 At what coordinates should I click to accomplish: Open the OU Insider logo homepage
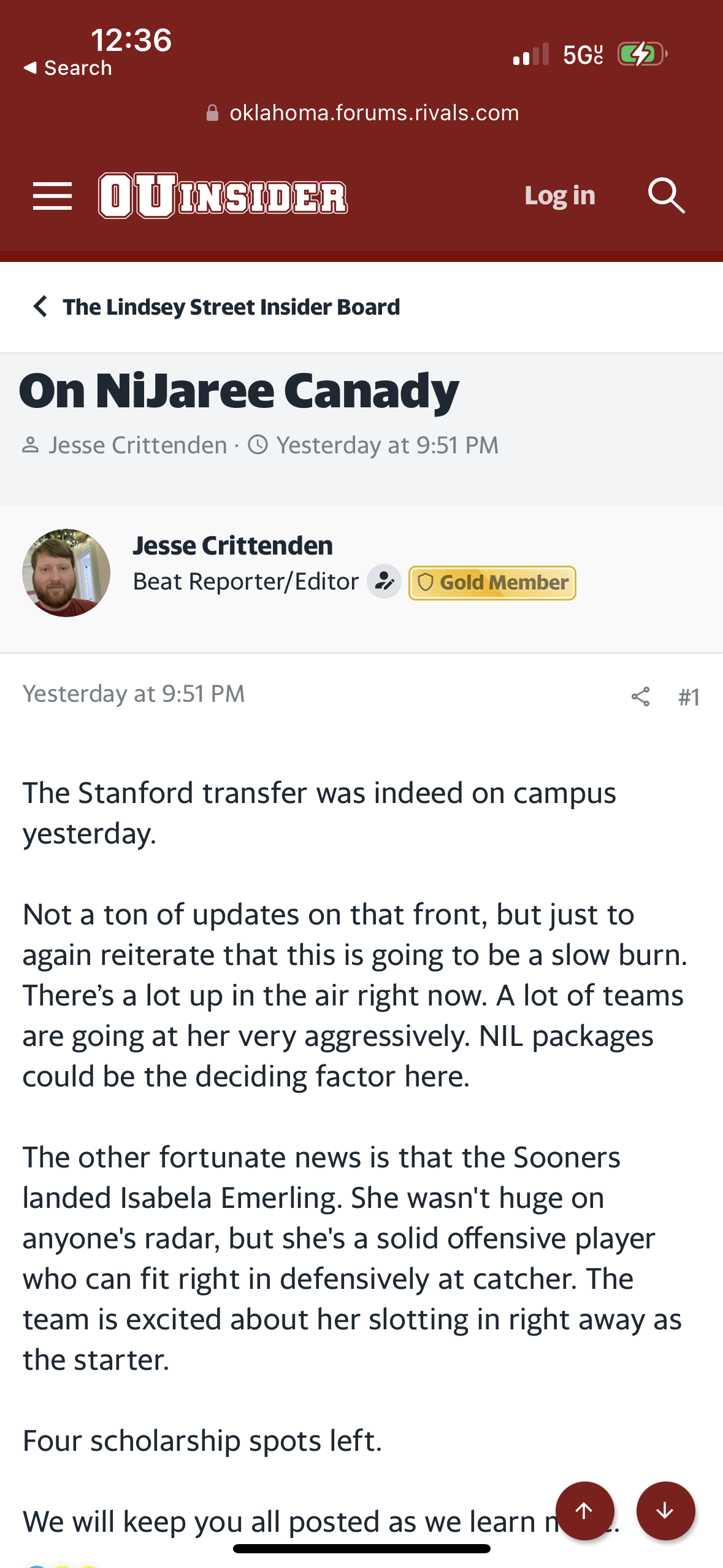(x=223, y=196)
